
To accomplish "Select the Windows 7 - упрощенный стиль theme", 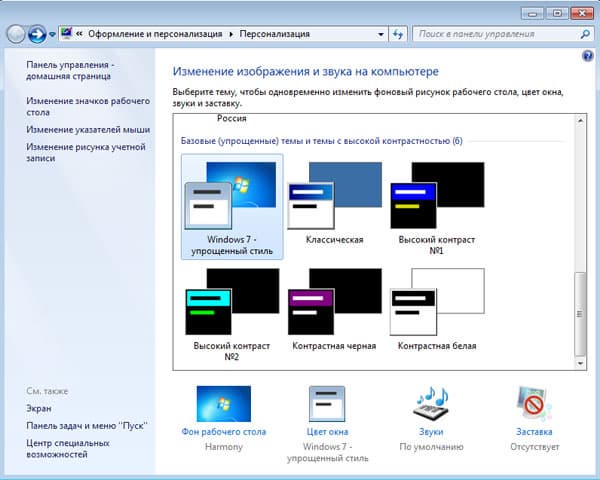I will coord(232,207).
